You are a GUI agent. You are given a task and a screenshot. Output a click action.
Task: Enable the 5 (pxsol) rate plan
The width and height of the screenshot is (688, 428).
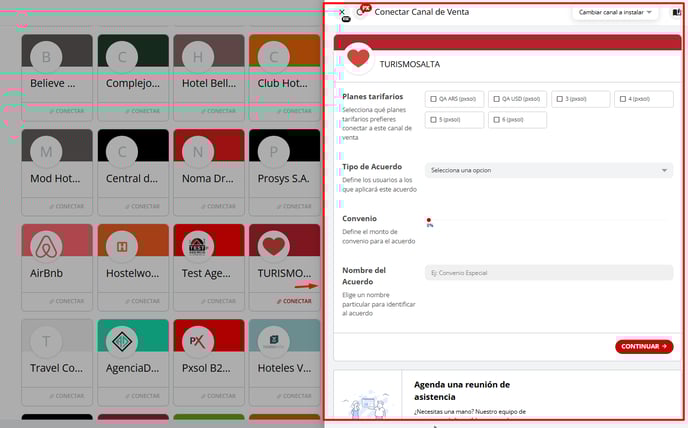tap(434, 120)
